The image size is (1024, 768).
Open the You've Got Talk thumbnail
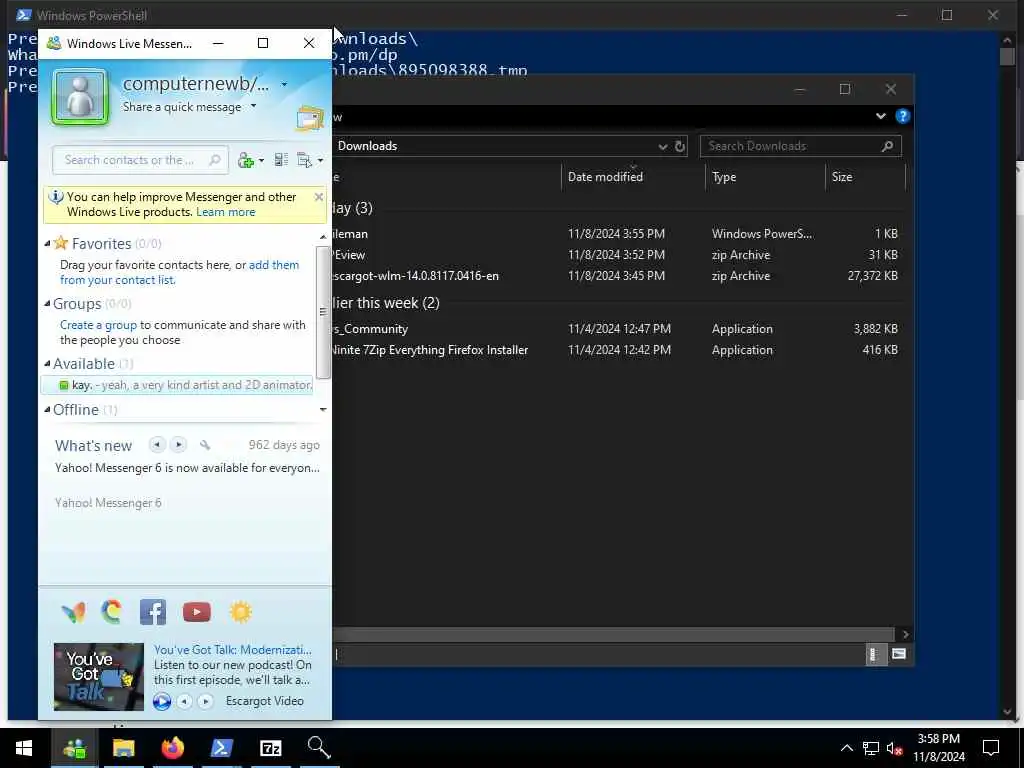(99, 677)
